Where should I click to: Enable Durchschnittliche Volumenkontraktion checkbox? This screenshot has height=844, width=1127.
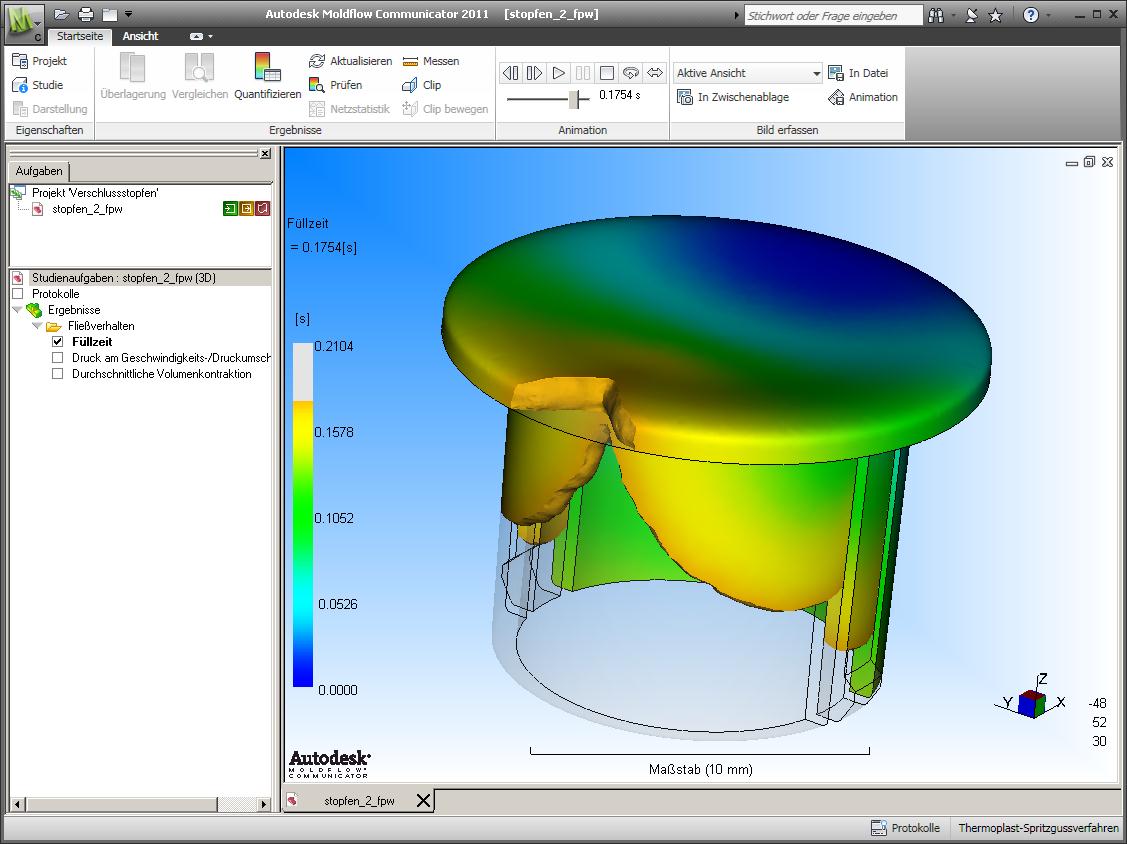click(57, 374)
